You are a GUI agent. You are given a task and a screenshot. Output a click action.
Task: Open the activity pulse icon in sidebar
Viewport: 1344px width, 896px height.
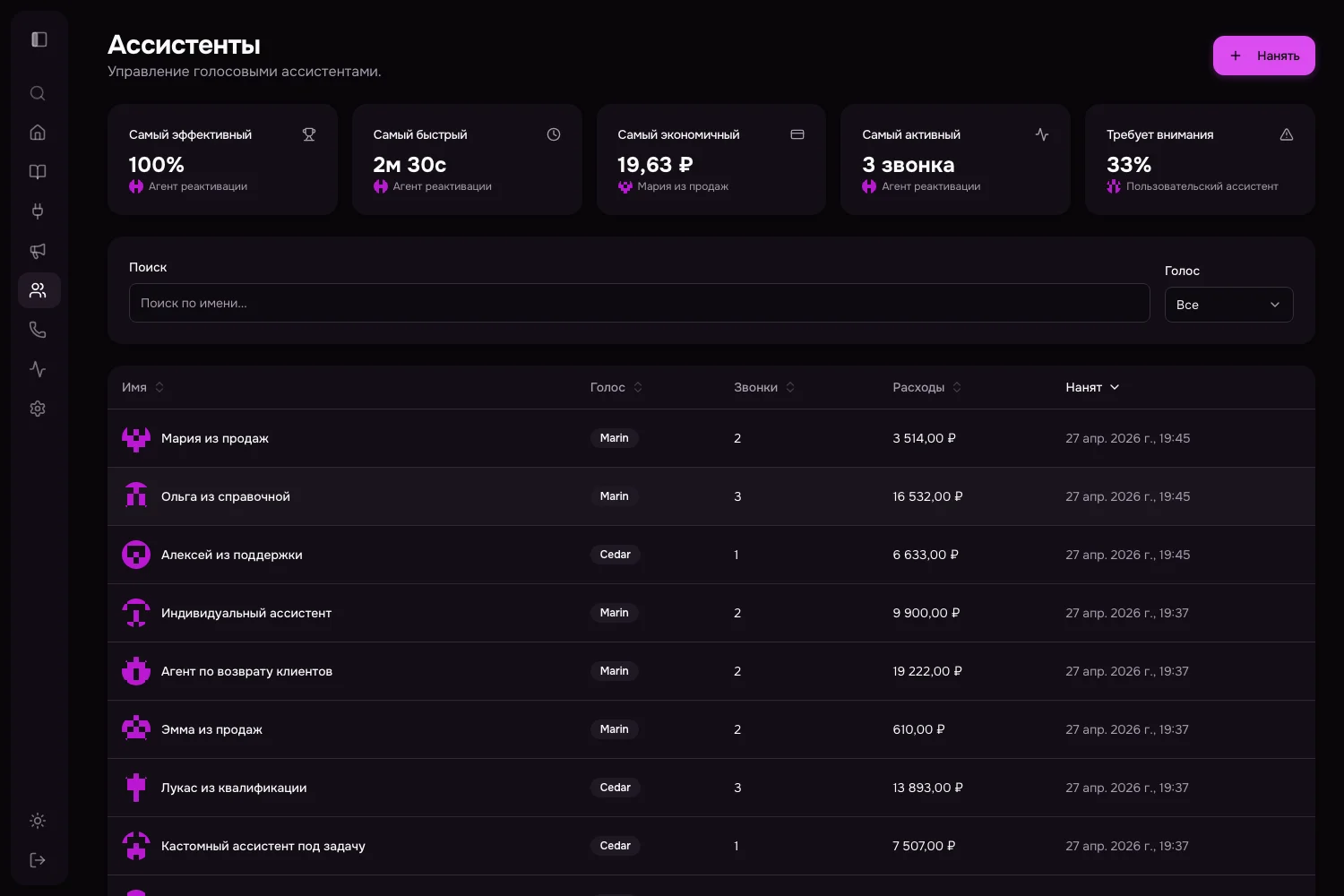point(38,369)
